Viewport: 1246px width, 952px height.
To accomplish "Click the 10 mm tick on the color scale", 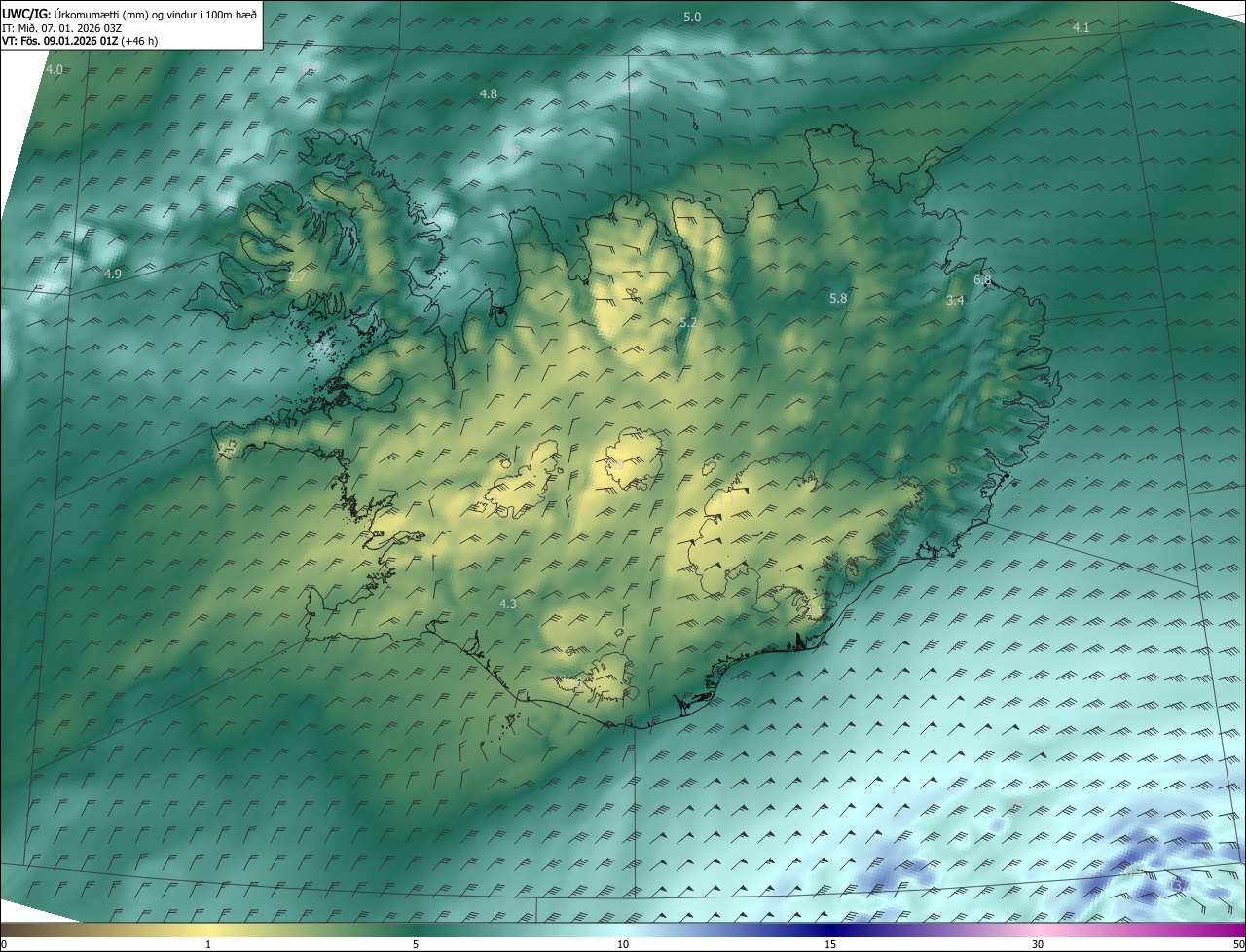I will pyautogui.click(x=623, y=945).
